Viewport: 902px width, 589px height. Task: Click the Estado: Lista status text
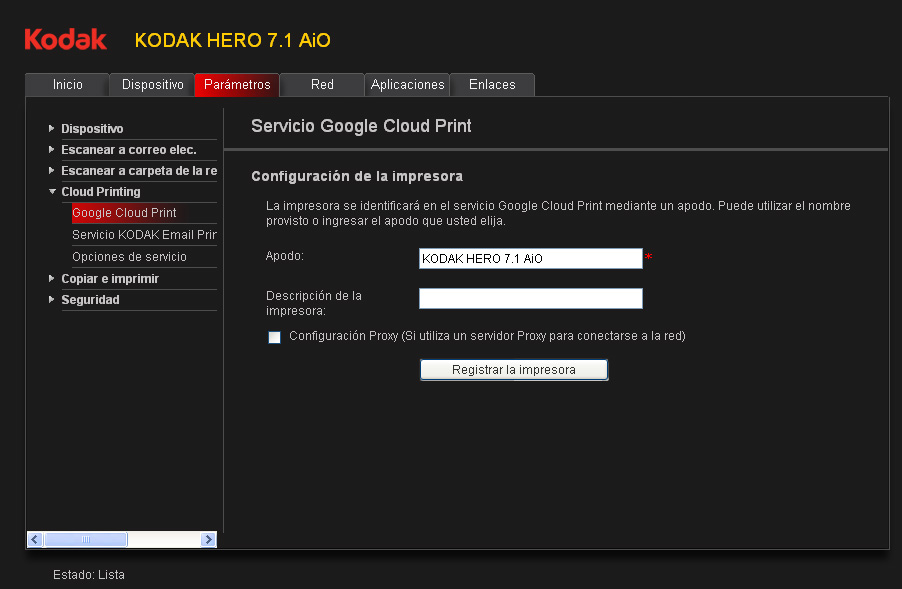click(89, 575)
